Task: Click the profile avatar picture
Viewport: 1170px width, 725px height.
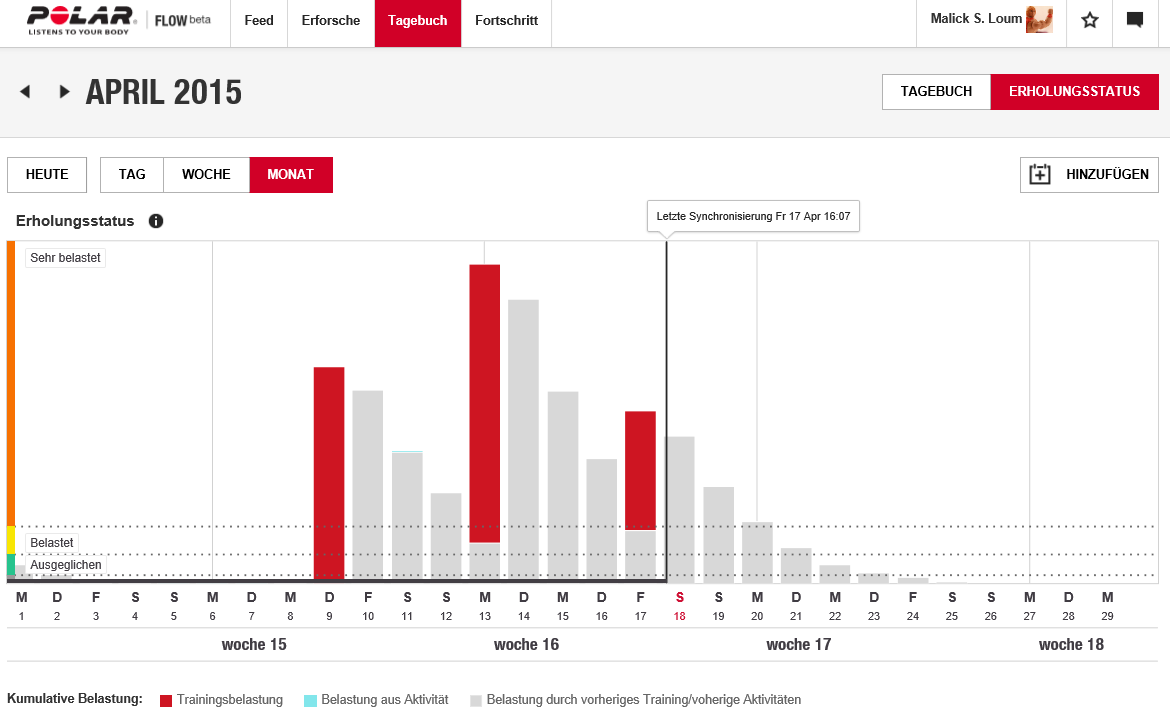Action: click(1039, 20)
